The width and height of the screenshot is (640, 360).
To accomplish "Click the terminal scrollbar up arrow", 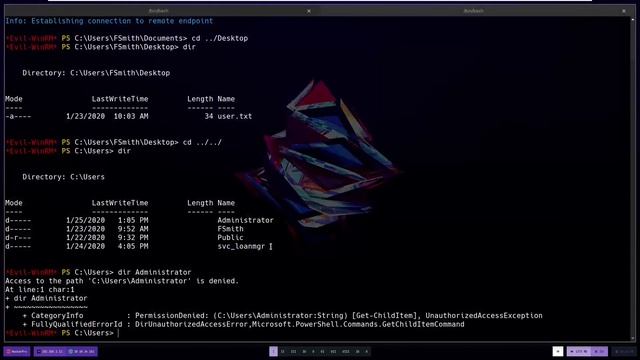I will point(633,19).
